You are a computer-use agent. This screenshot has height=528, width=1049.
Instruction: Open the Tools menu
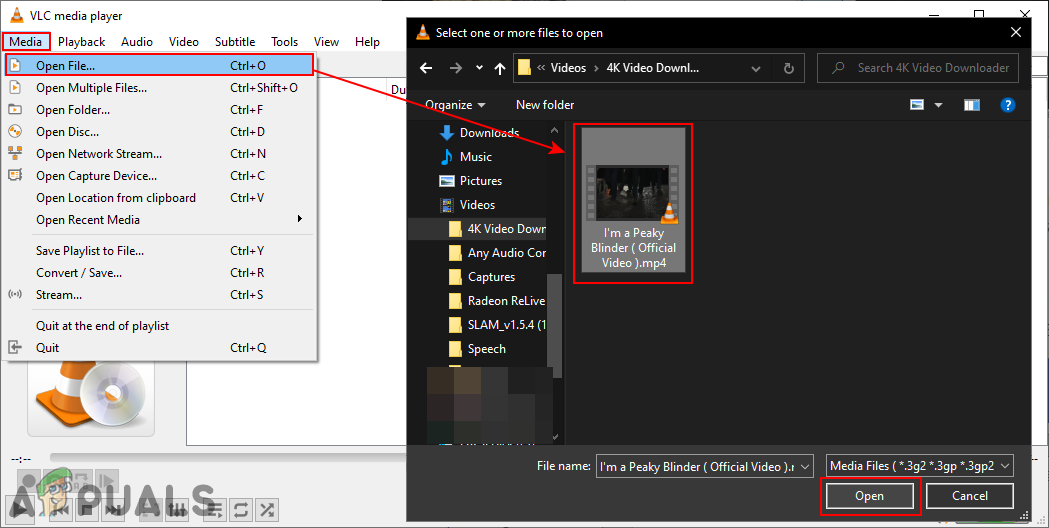[284, 41]
